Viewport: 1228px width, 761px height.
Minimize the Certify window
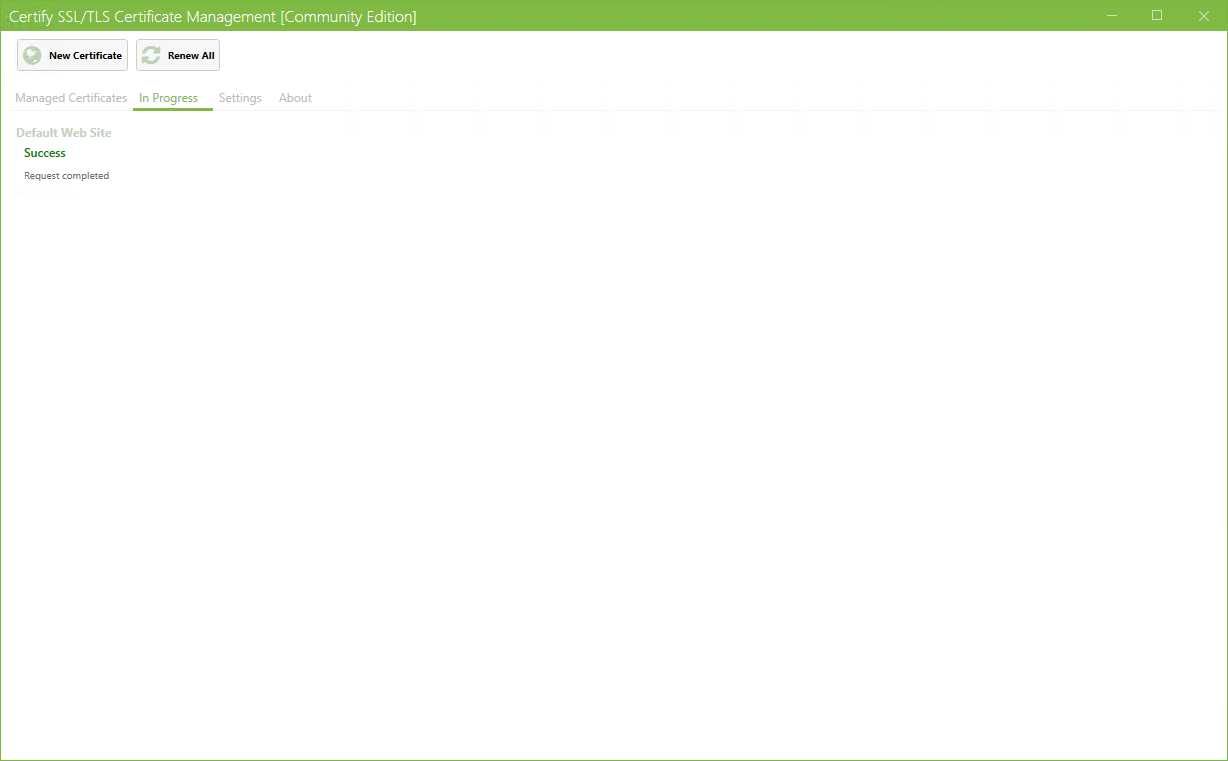[1111, 16]
